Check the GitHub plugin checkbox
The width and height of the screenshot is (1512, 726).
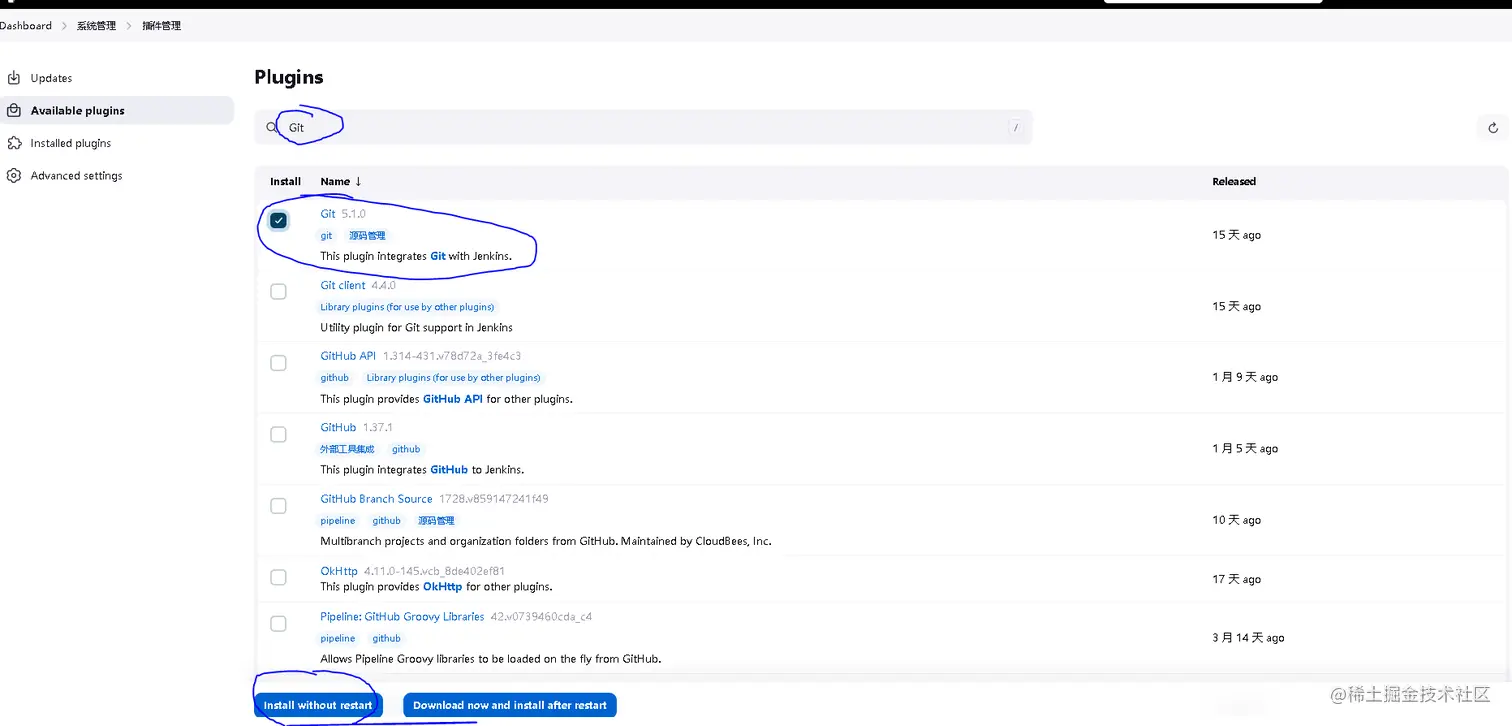(278, 434)
